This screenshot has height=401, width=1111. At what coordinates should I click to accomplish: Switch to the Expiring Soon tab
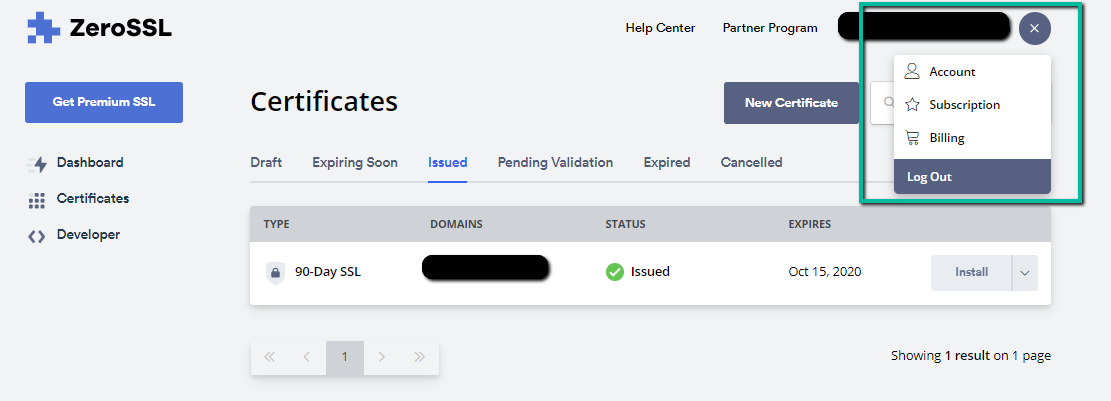(x=355, y=162)
